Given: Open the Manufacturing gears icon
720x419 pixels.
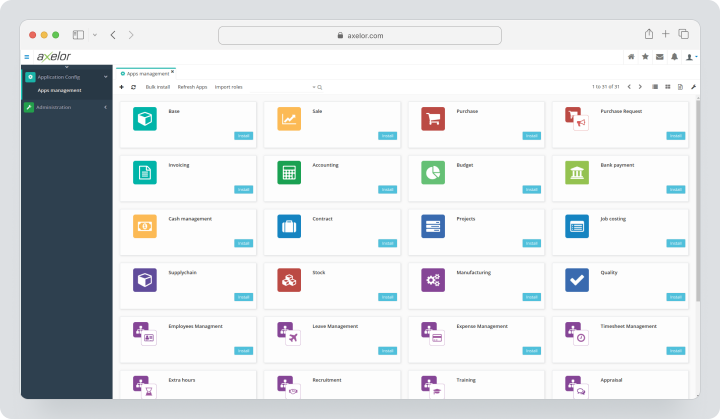Looking at the screenshot, I should click(x=433, y=280).
